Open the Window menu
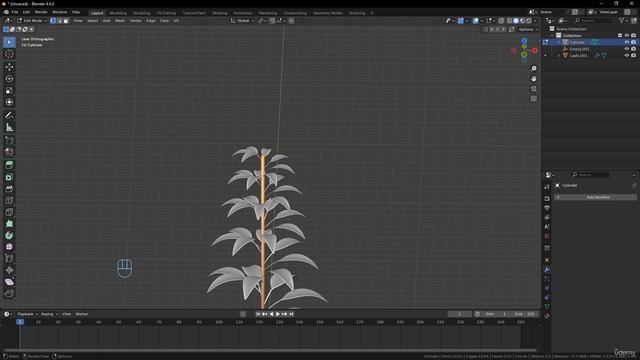Image resolution: width=640 pixels, height=360 pixels. tap(60, 12)
